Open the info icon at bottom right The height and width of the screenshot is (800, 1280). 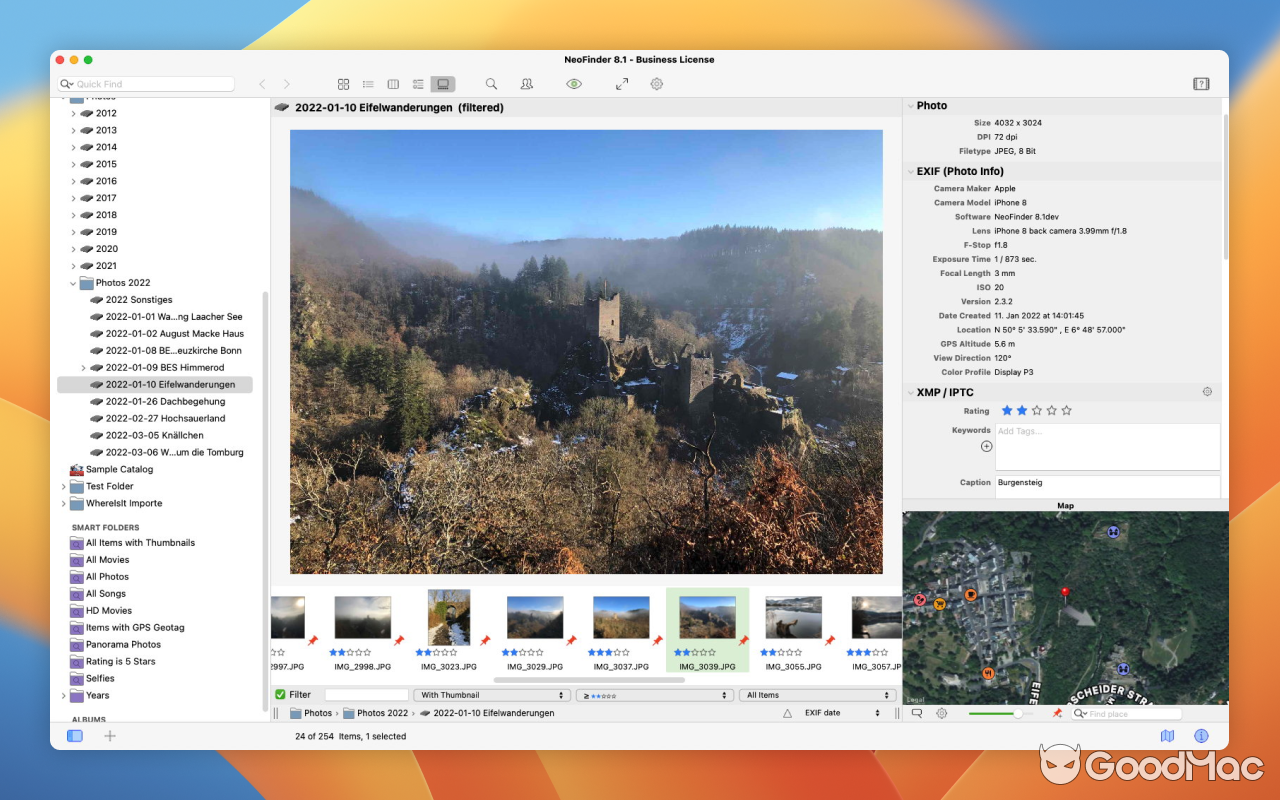coord(1201,735)
